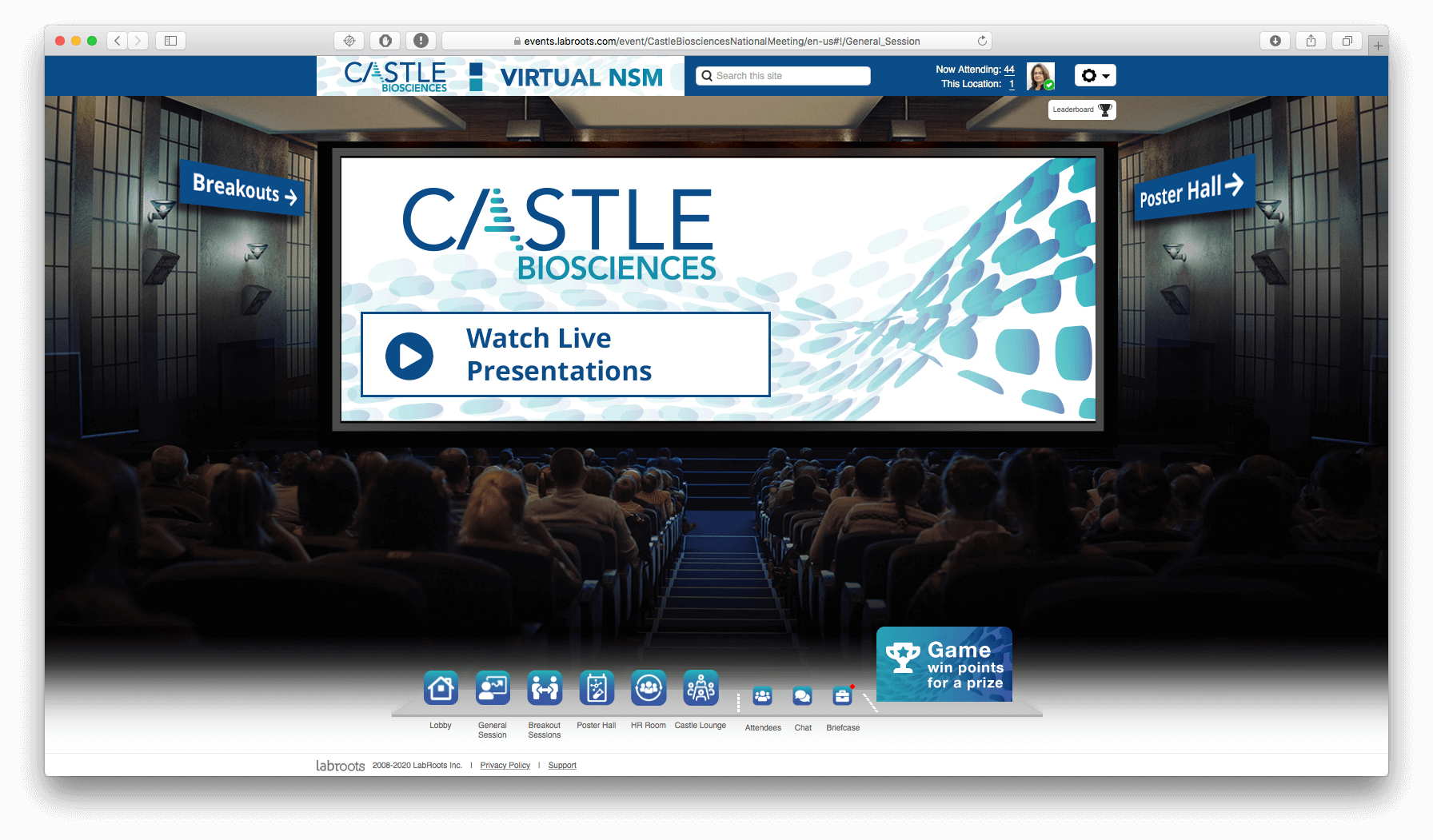The image size is (1433, 840).
Task: Click the exclamation mark extension icon
Action: pos(421,41)
